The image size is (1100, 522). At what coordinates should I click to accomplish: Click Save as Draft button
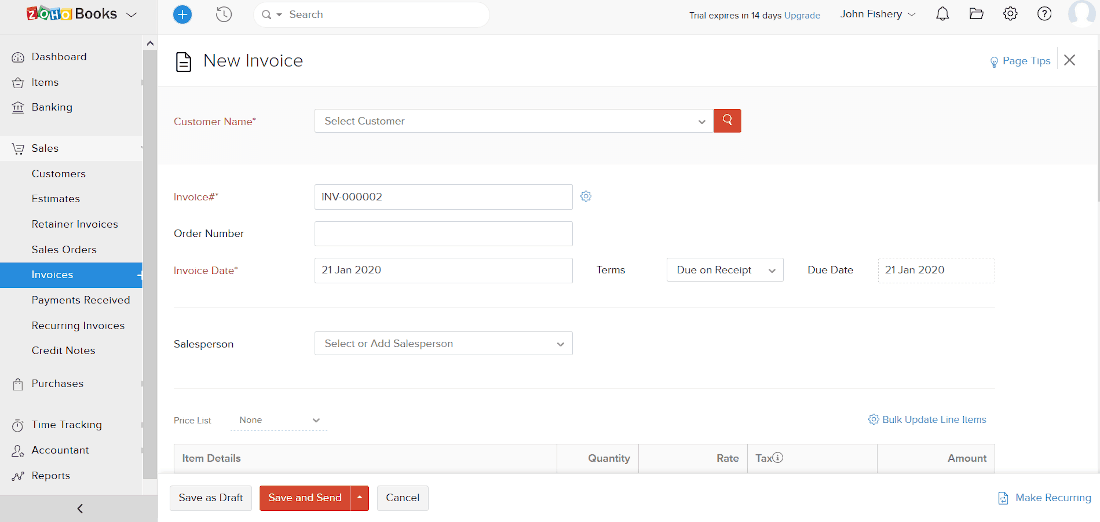210,497
